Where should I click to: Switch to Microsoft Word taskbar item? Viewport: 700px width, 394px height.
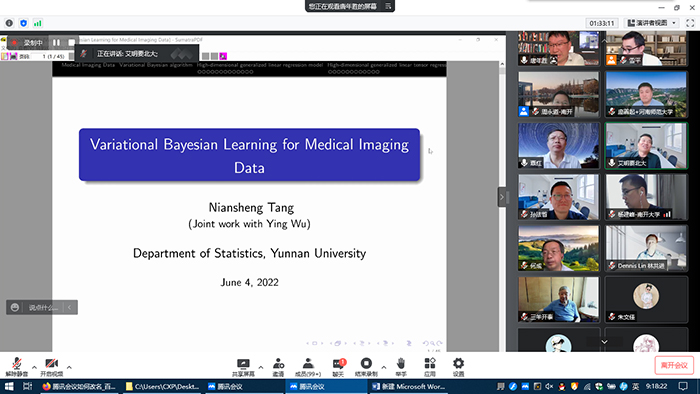[x=408, y=386]
